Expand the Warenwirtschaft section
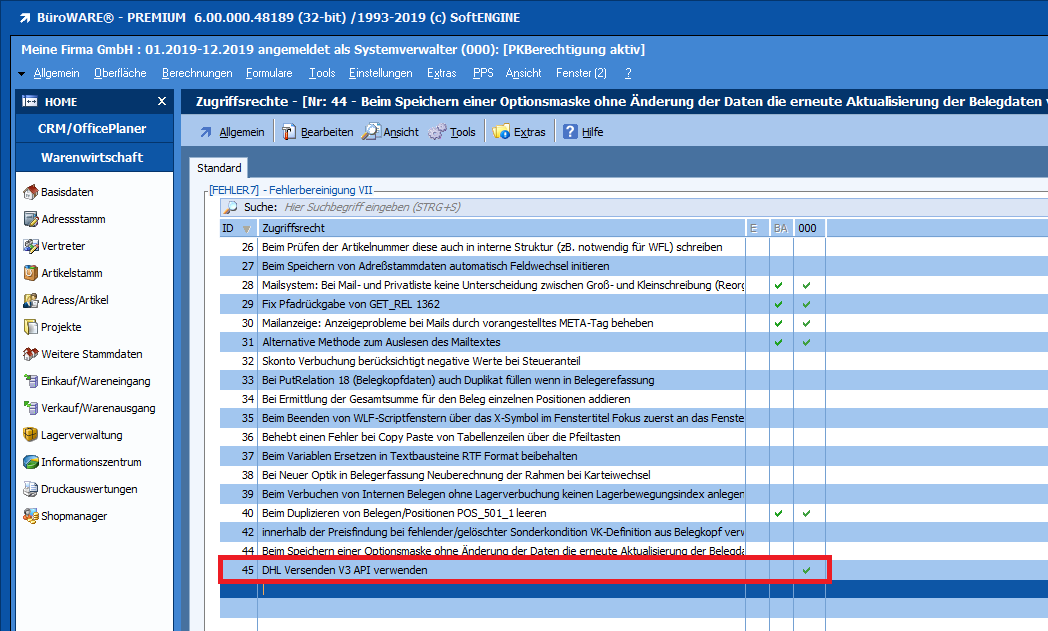The height and width of the screenshot is (631, 1048). point(91,157)
